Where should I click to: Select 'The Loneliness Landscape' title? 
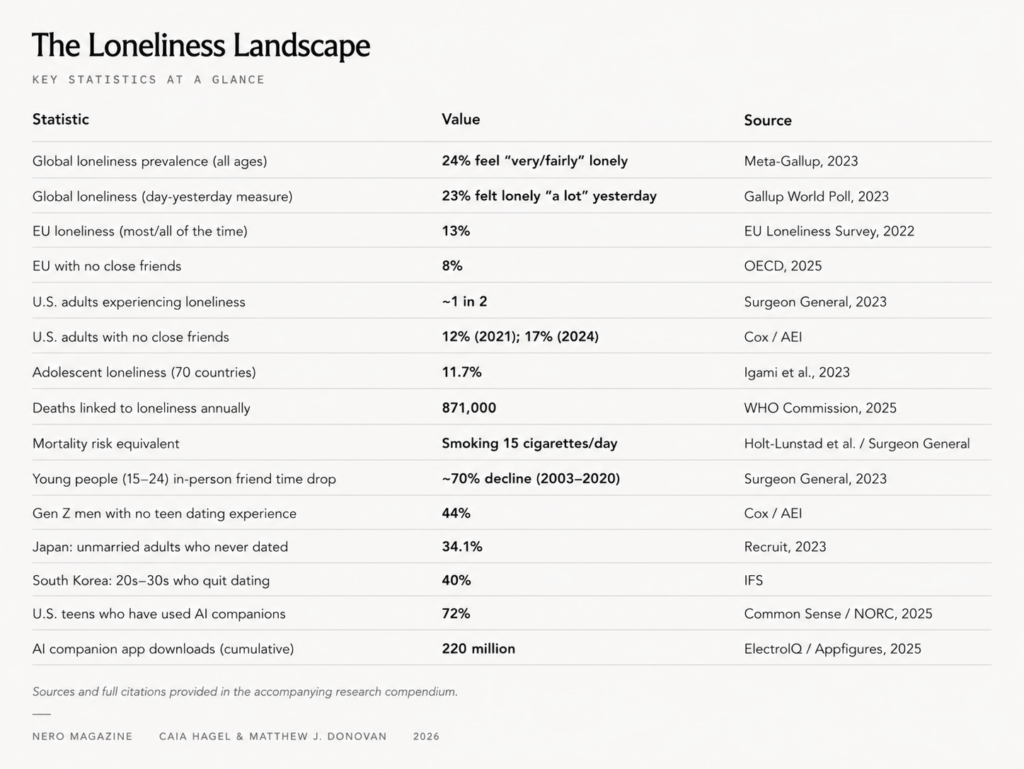pyautogui.click(x=201, y=45)
